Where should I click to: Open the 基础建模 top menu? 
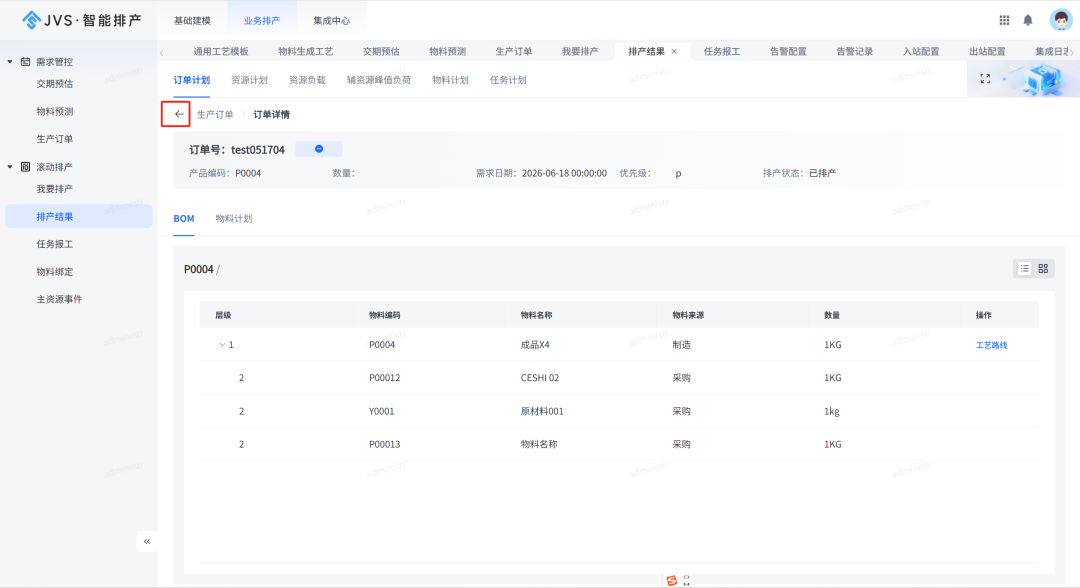pos(192,21)
